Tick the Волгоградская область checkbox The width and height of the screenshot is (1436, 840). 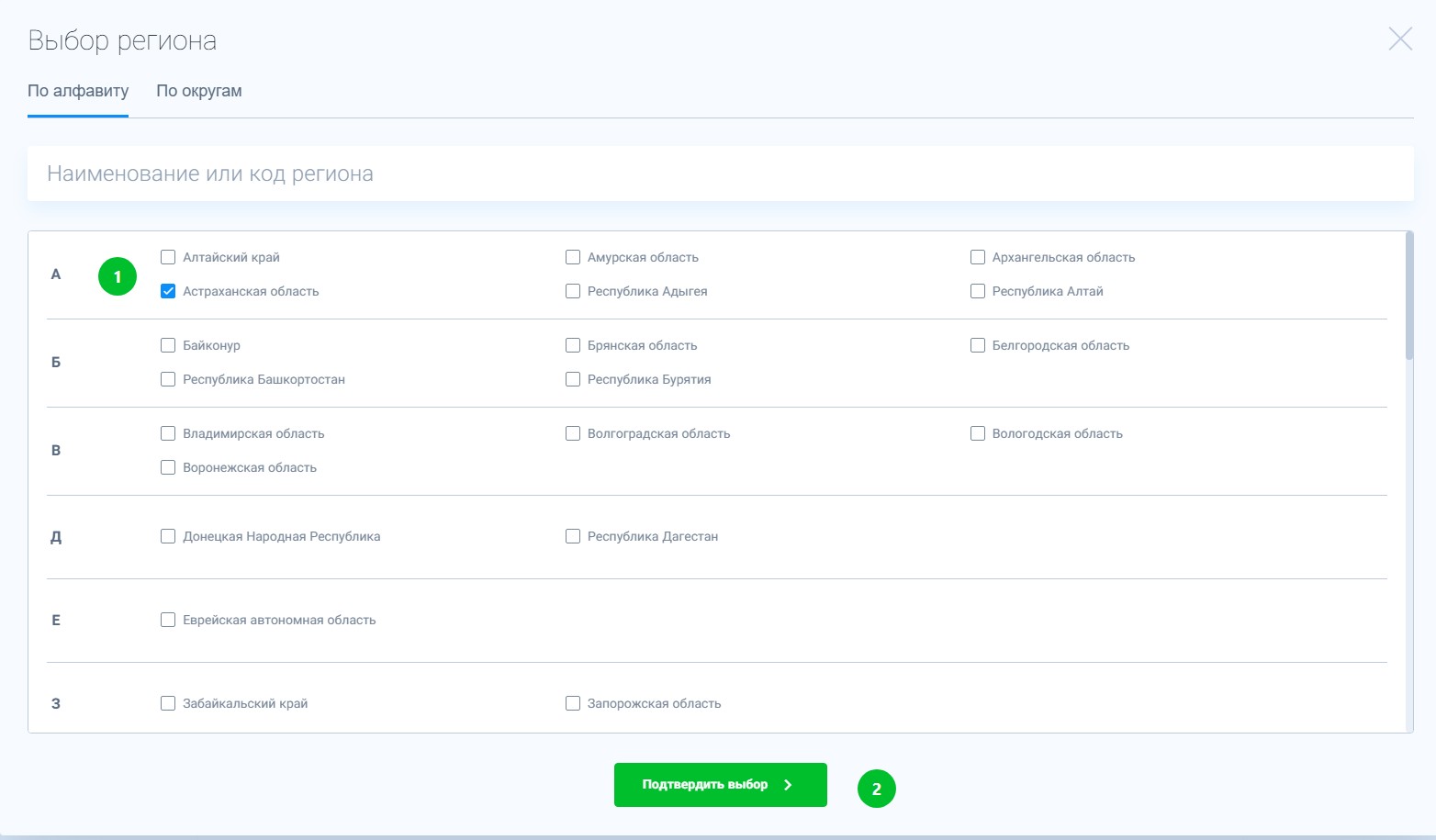(573, 433)
